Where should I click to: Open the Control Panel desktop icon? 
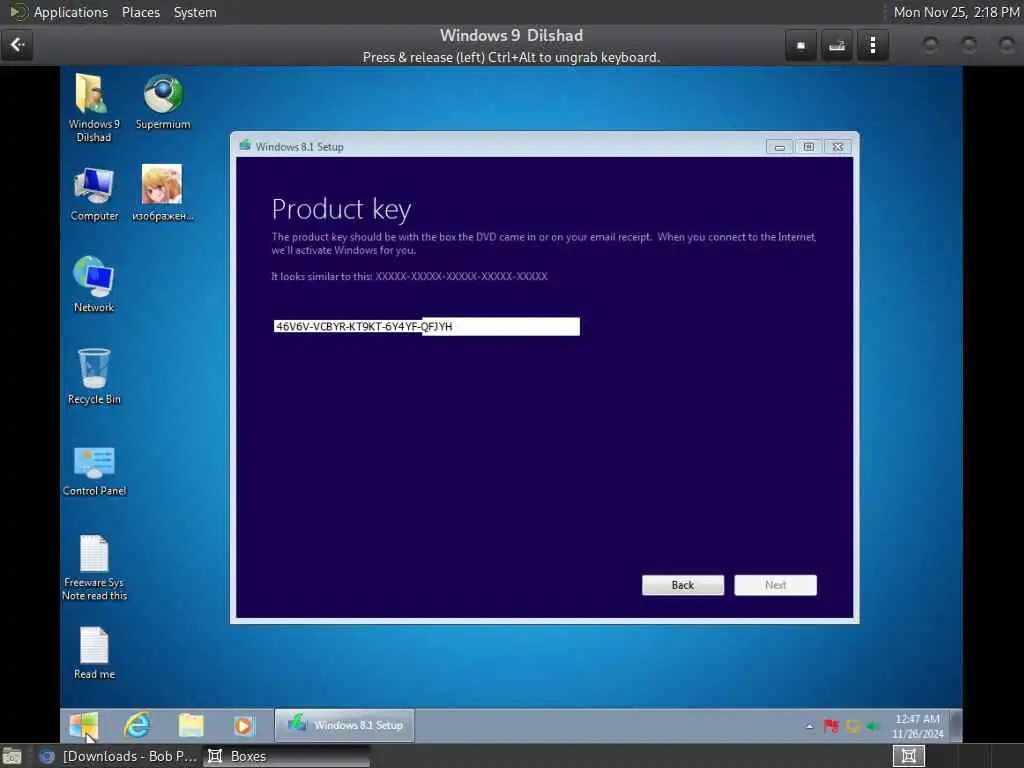[95, 471]
